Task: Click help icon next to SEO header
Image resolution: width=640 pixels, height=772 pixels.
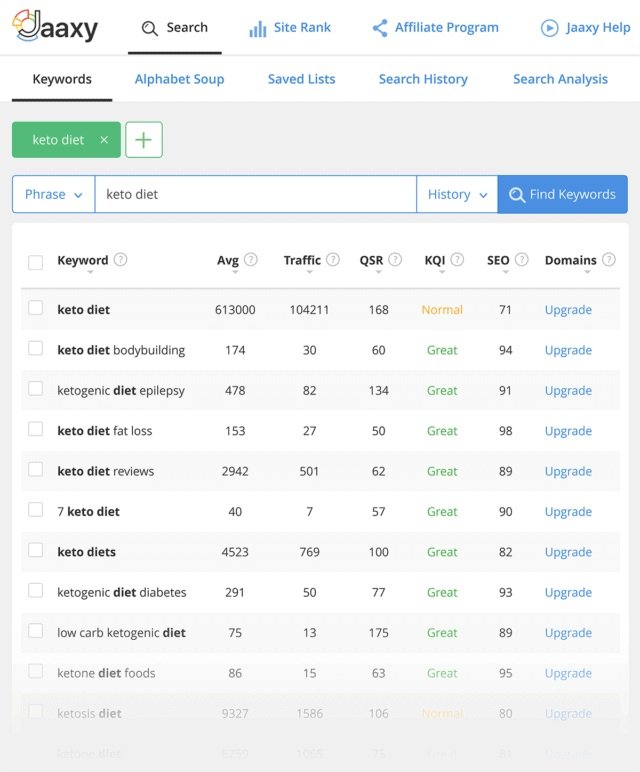Action: tap(522, 260)
